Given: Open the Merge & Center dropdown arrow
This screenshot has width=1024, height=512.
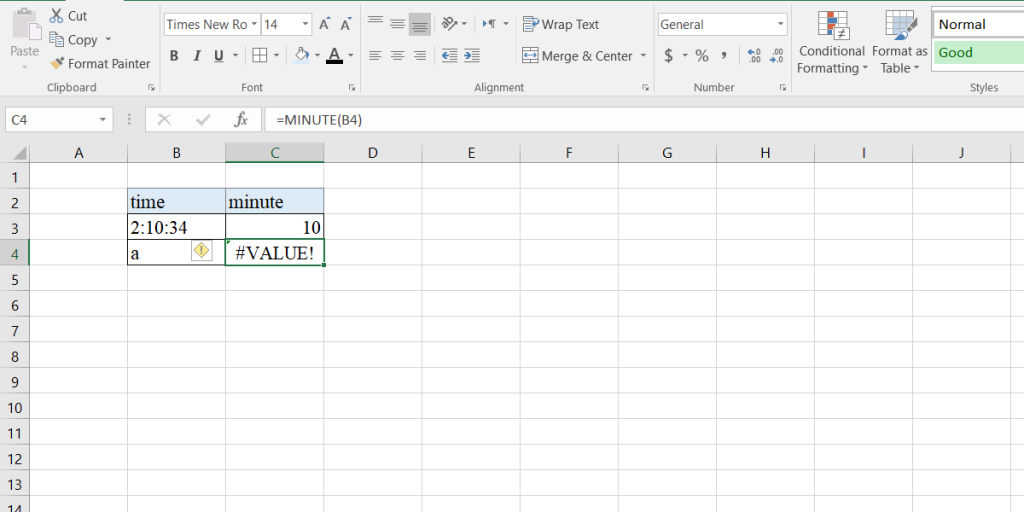Looking at the screenshot, I should pyautogui.click(x=643, y=56).
